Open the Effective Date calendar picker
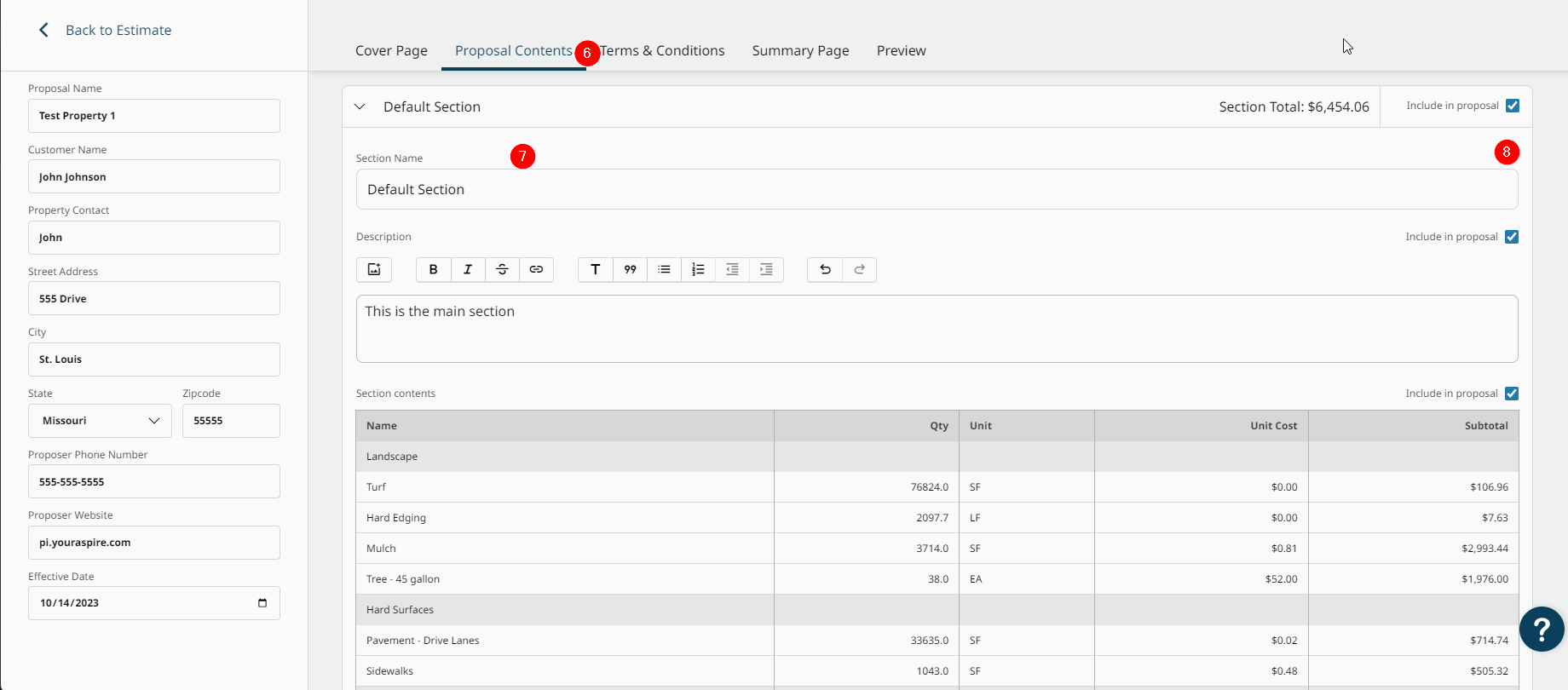This screenshot has width=1568, height=690. coord(262,602)
